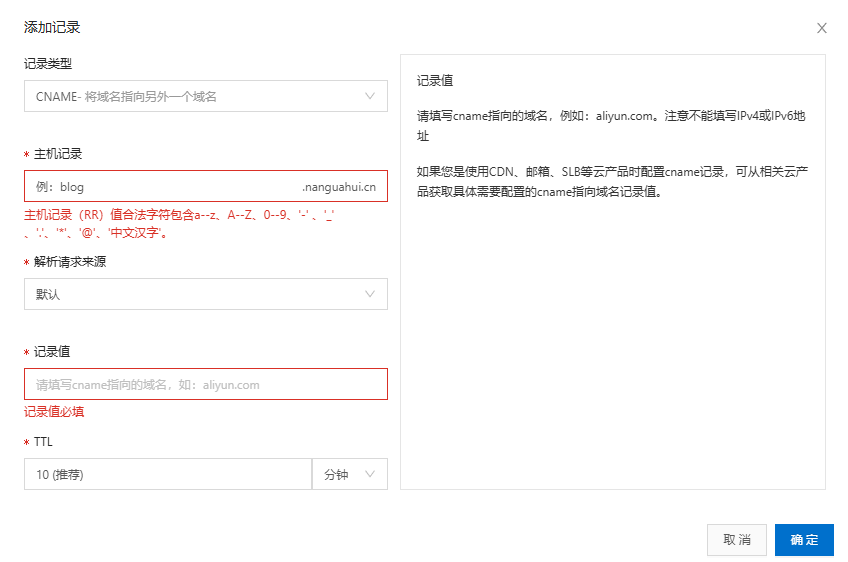Confirm with the blue 确定 button

click(804, 540)
